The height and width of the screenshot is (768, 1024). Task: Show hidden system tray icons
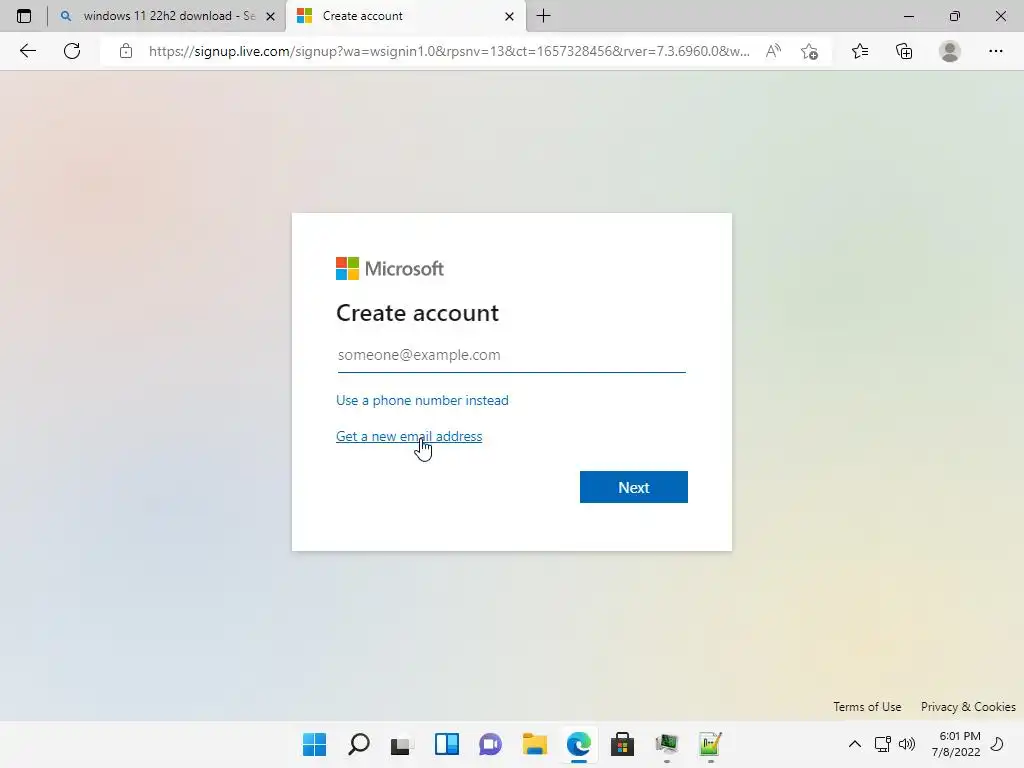854,744
